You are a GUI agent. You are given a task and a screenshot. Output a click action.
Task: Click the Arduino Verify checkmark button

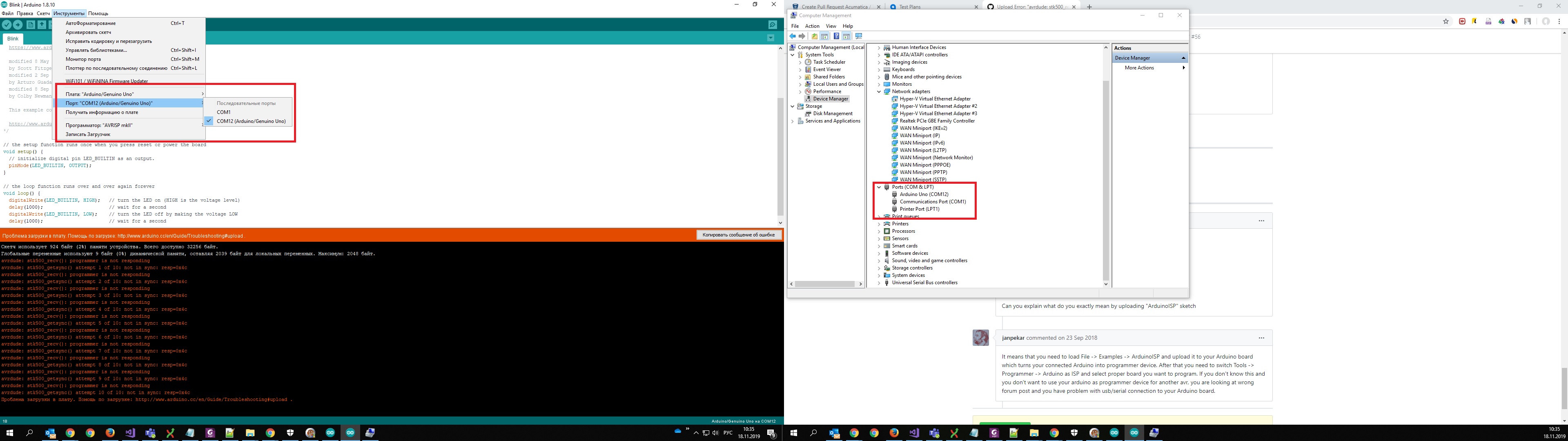click(x=7, y=25)
